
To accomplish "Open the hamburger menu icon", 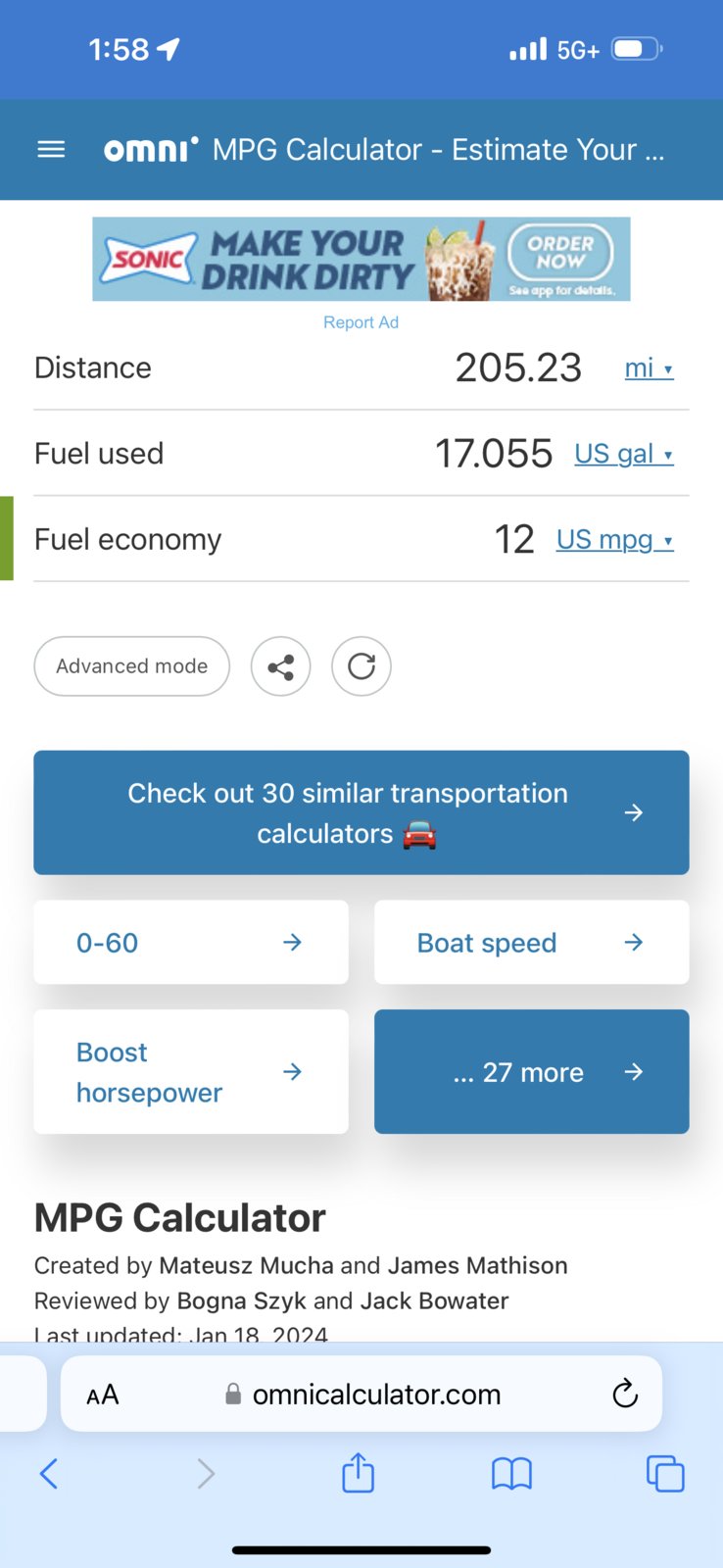I will tap(51, 150).
